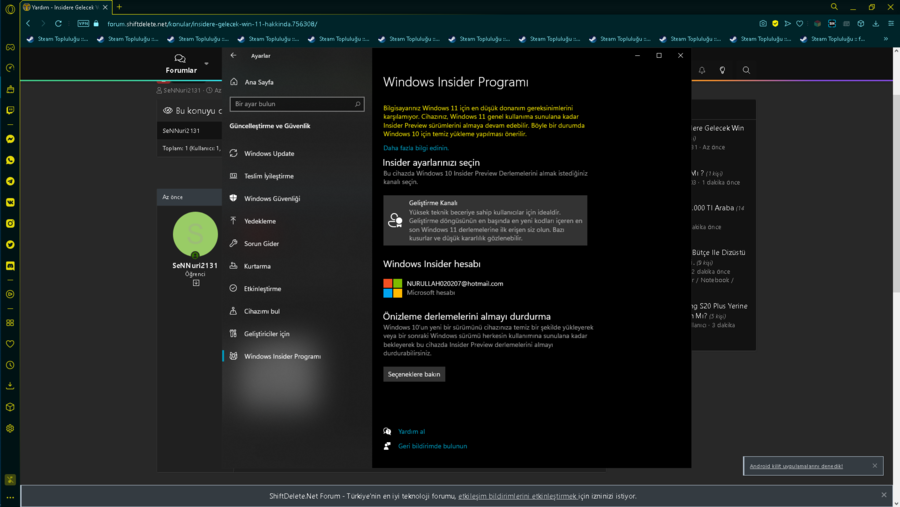
Task: Follow the Daha fazla bilgi edinin link
Action: tap(416, 148)
